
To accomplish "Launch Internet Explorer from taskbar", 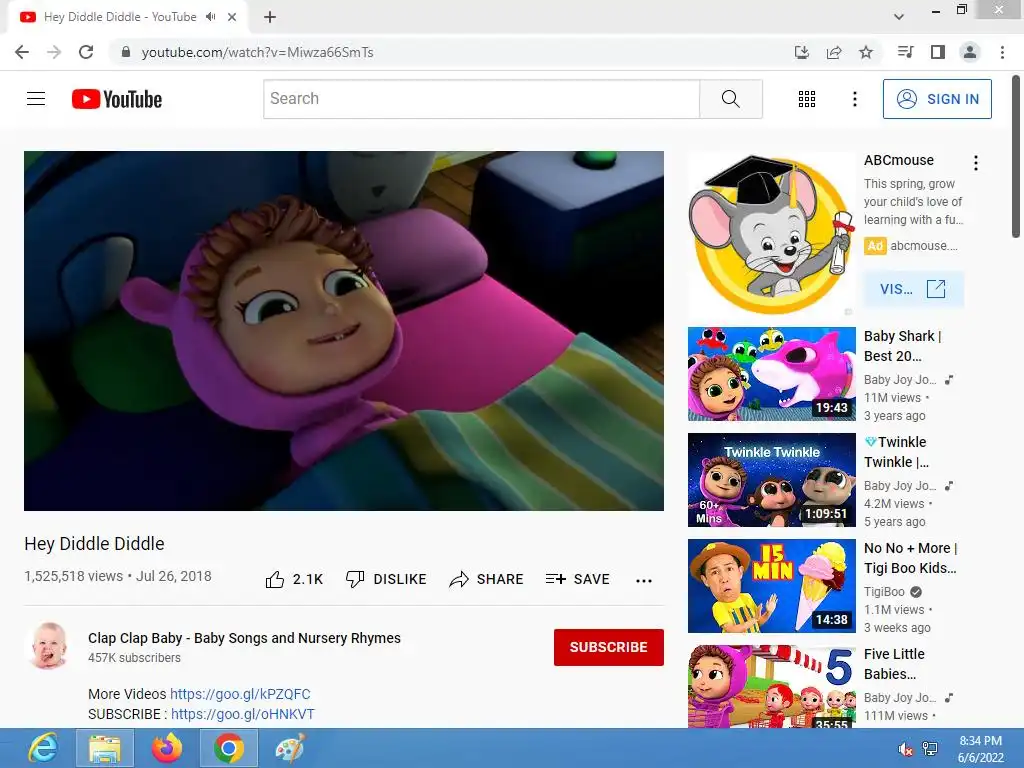I will pyautogui.click(x=42, y=748).
